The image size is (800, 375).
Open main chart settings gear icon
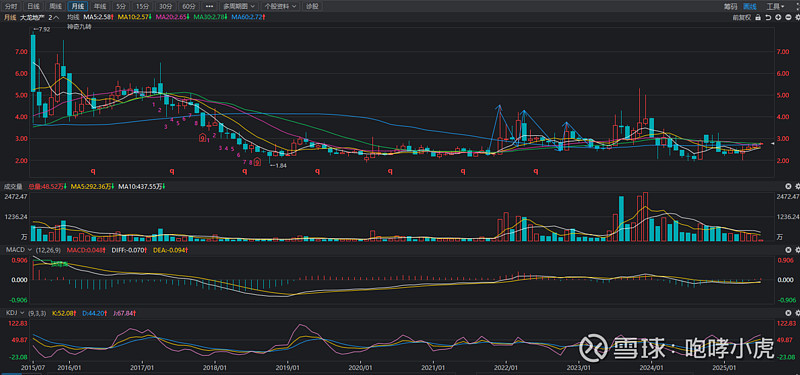click(797, 17)
